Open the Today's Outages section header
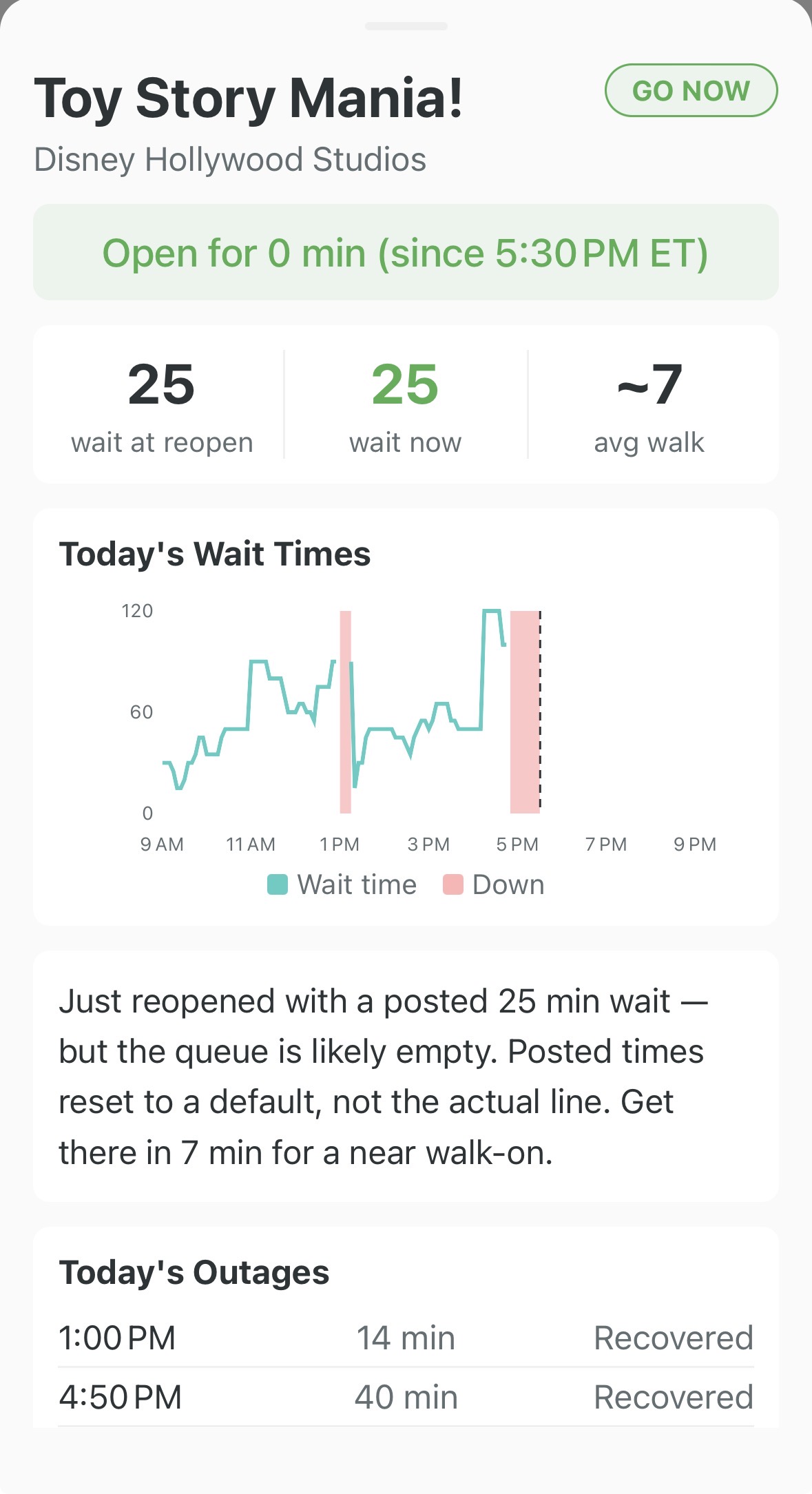Viewport: 812px width, 1494px height. [195, 1271]
